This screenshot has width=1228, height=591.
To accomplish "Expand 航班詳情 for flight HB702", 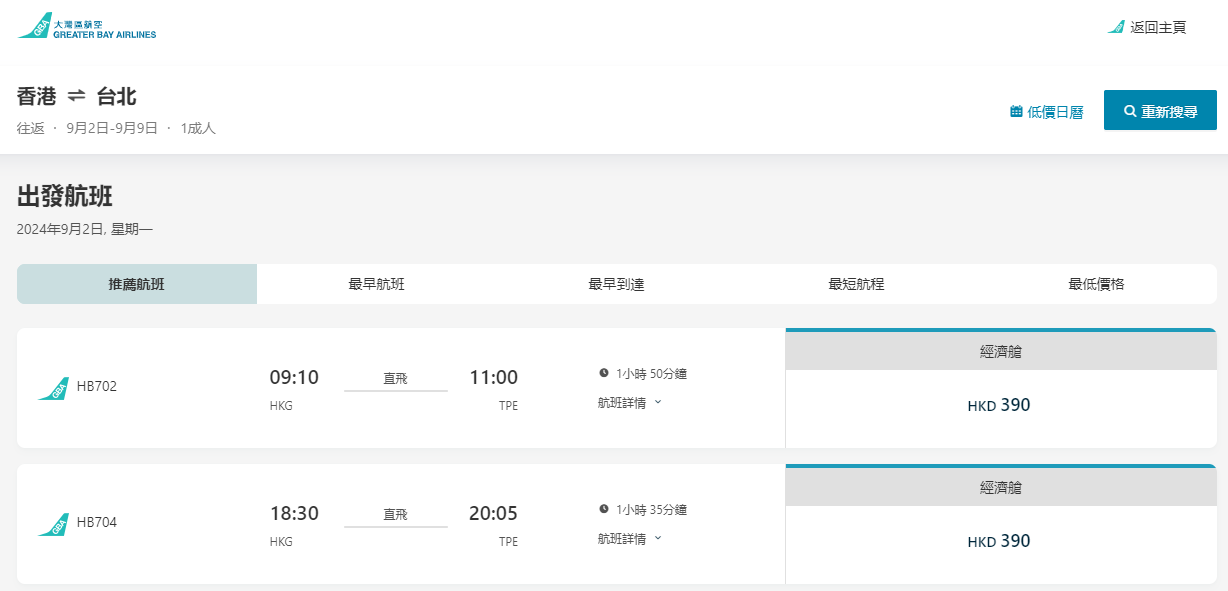I will 630,403.
